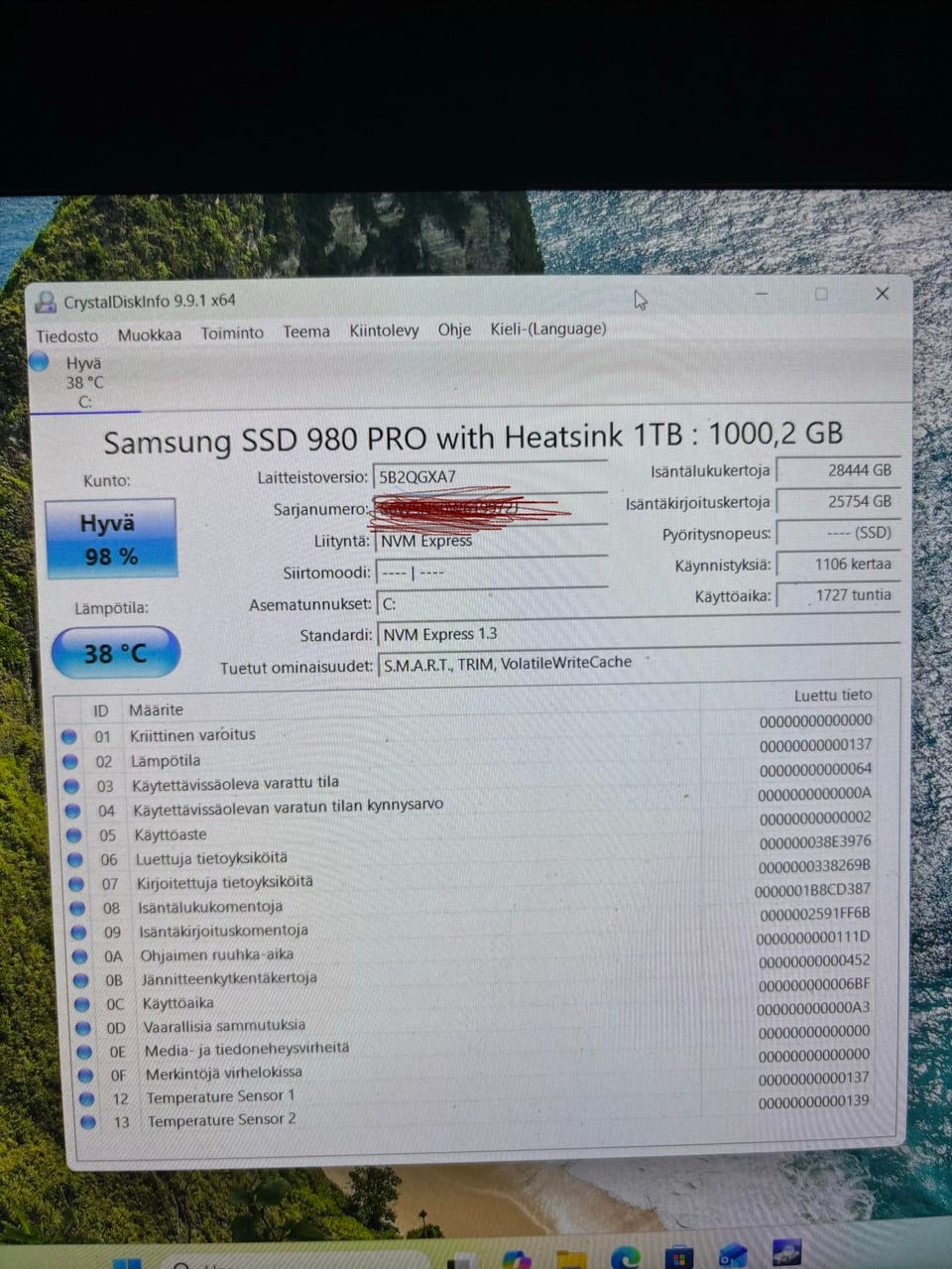Open the Kiintolevy menu
Screen dimensions: 952x1269
384,330
